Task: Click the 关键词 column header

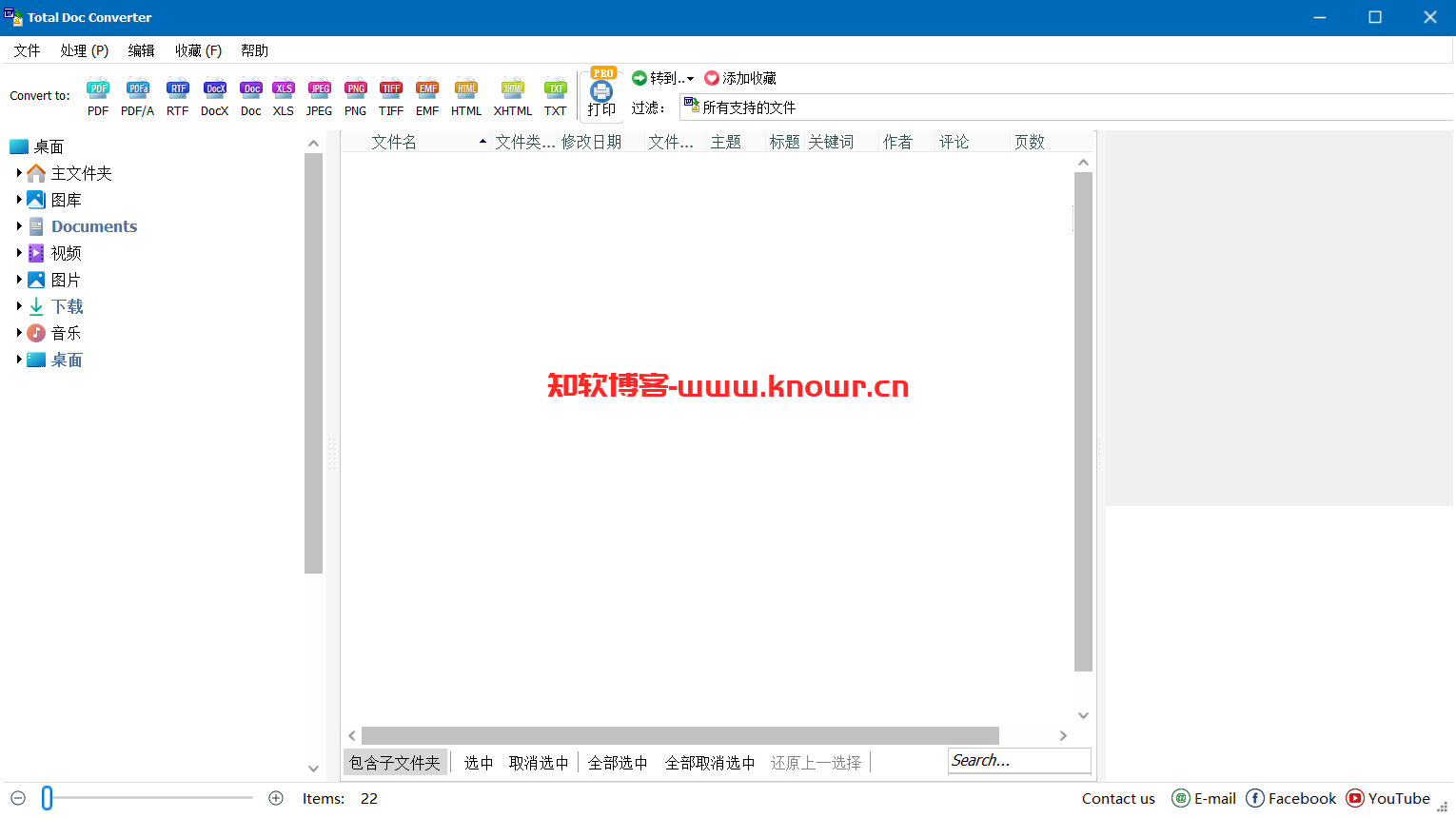Action: click(x=831, y=142)
